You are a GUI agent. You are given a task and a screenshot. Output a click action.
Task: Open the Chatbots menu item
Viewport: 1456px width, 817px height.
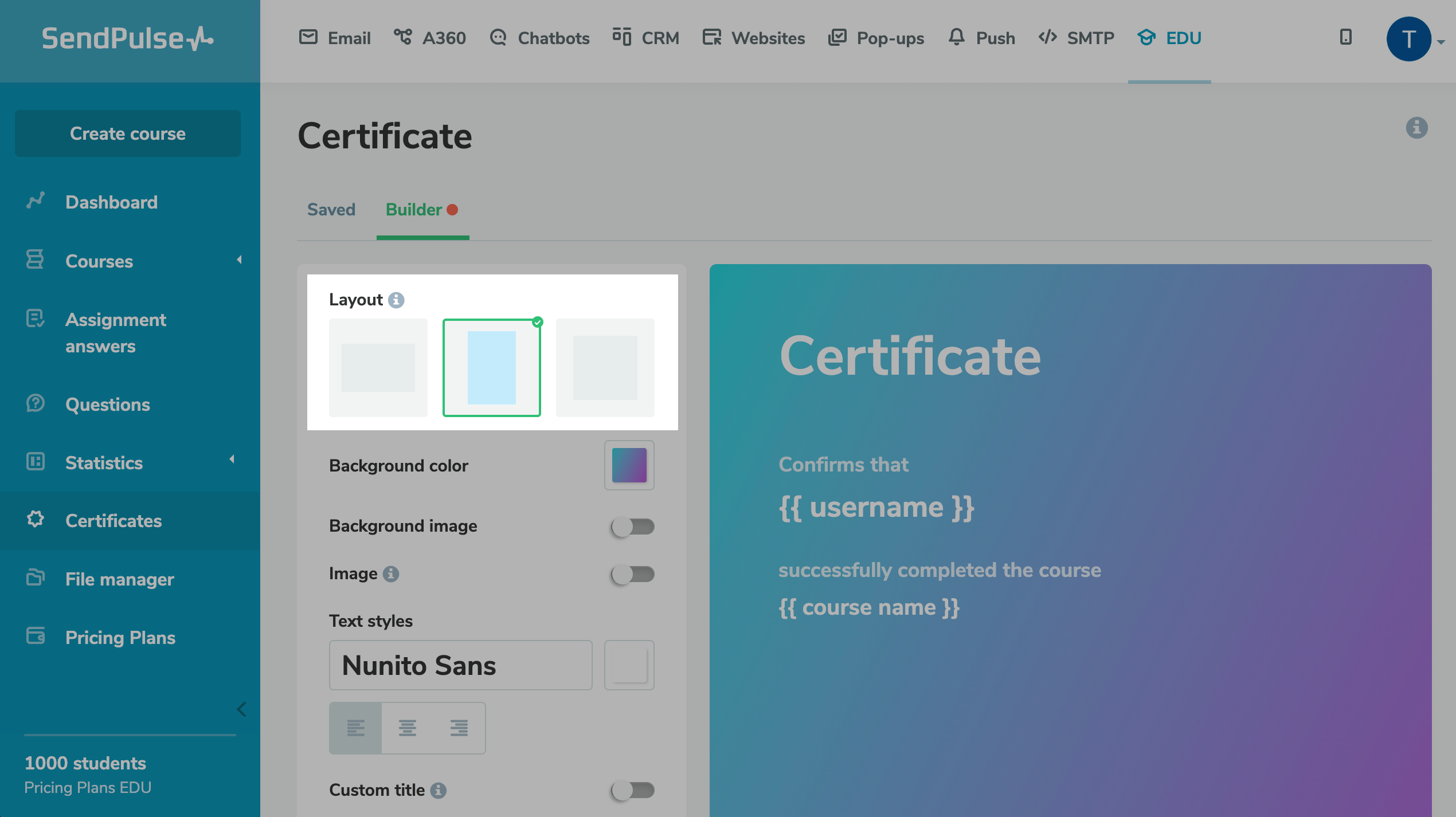[x=539, y=38]
